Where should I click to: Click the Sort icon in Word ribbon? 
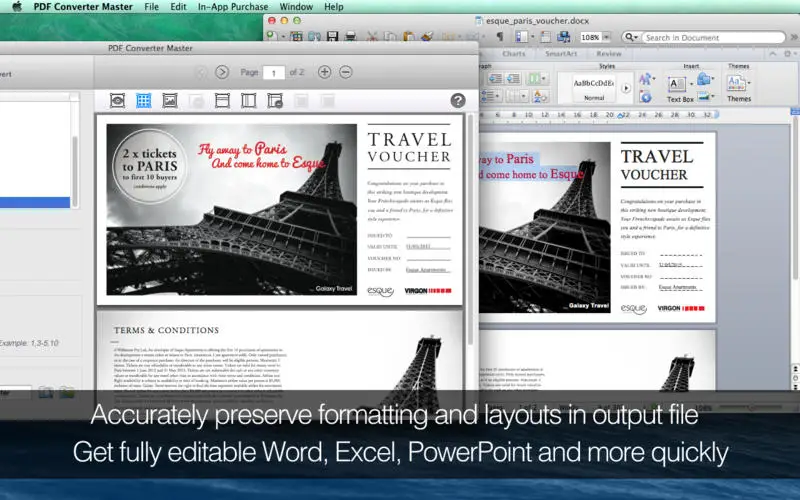coord(539,96)
